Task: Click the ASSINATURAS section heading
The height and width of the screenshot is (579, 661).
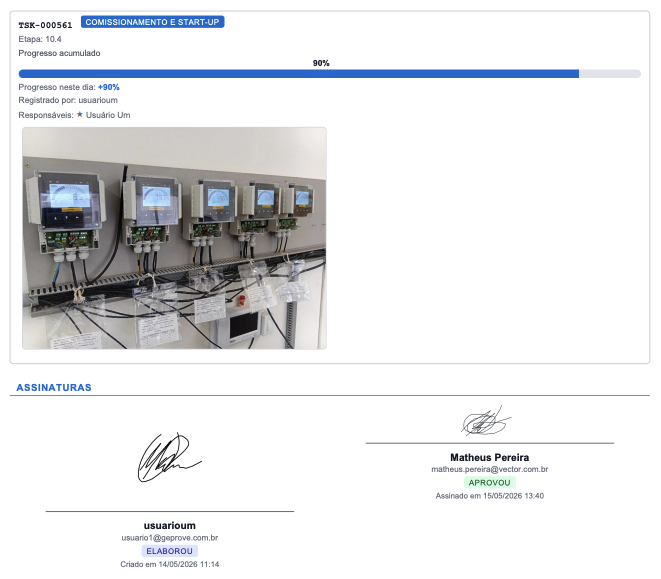Action: point(54,388)
